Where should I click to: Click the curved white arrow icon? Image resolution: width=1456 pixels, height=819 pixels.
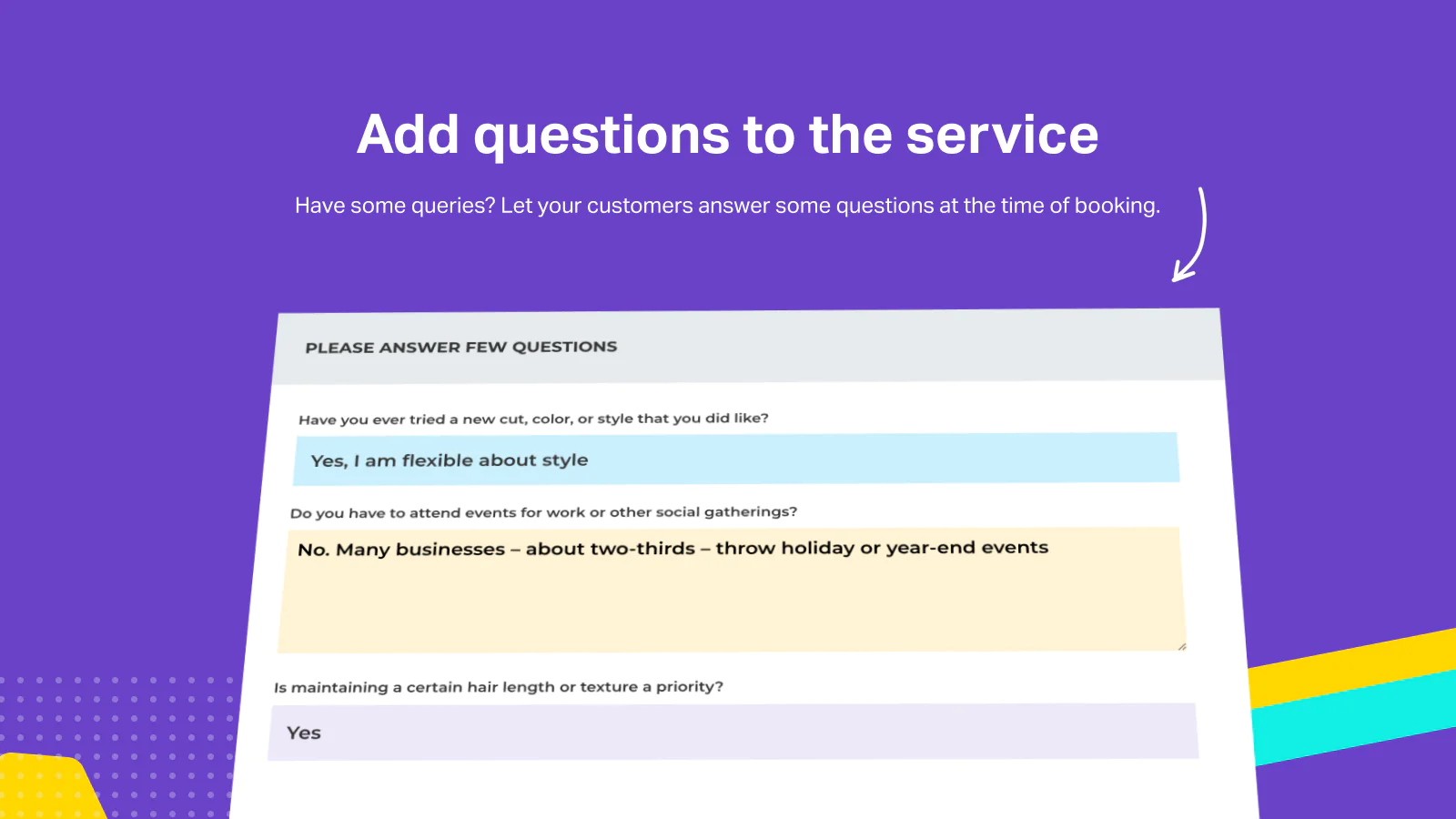click(1194, 237)
